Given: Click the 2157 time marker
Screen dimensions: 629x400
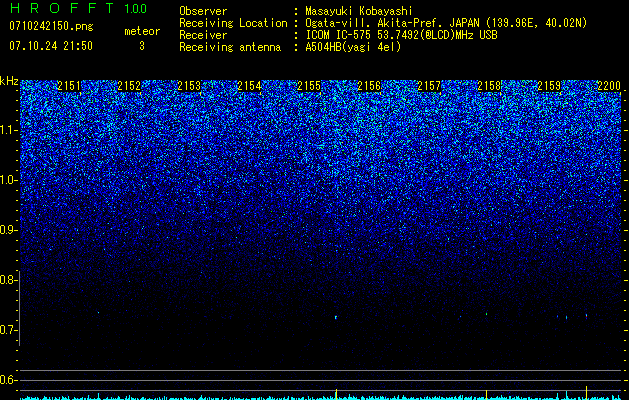Looking at the screenshot, I should 429,86.
